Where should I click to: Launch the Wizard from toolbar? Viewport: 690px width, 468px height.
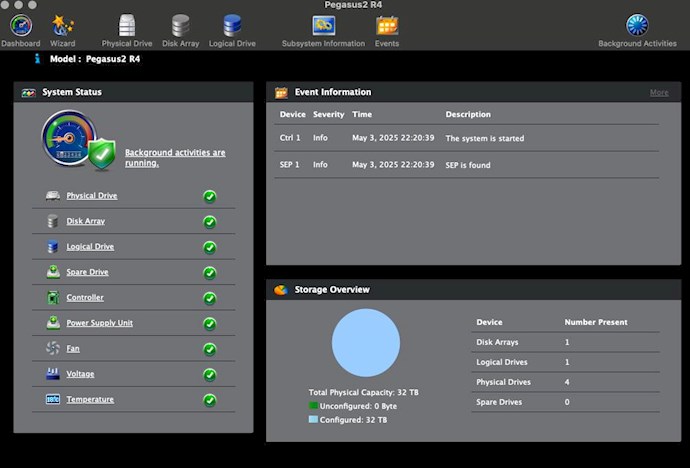62,26
